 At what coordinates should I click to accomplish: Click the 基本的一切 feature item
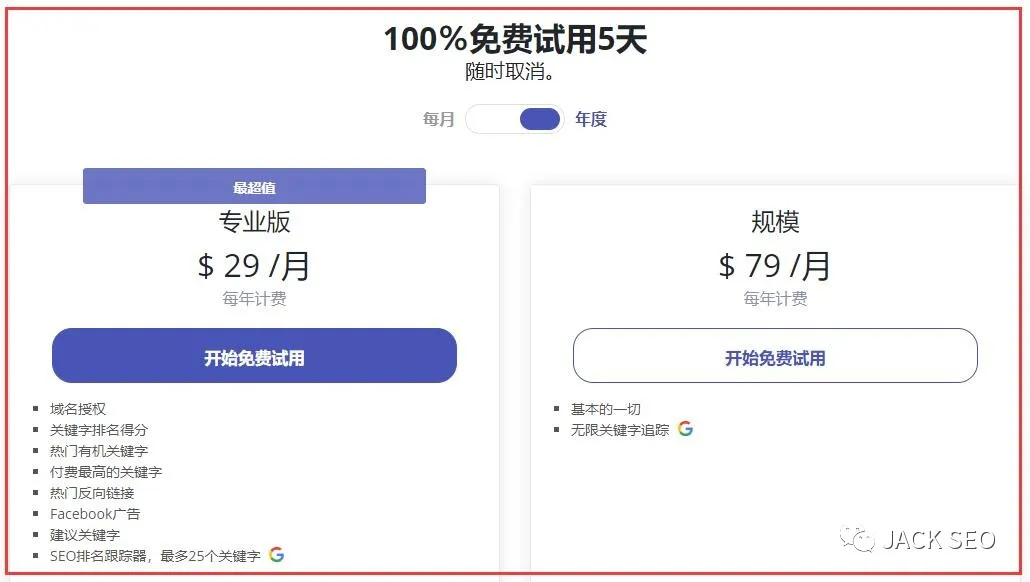point(606,409)
